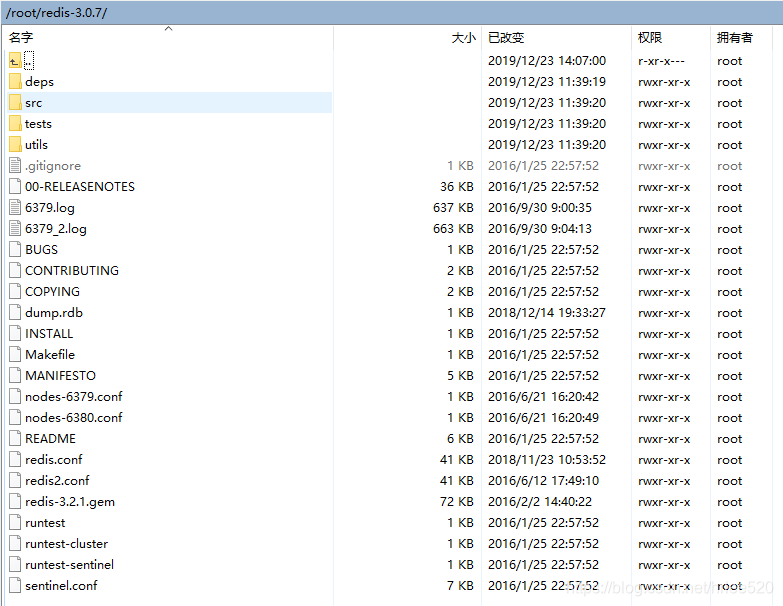
Task: Click the nodes-6379.conf file icon
Action: point(15,396)
